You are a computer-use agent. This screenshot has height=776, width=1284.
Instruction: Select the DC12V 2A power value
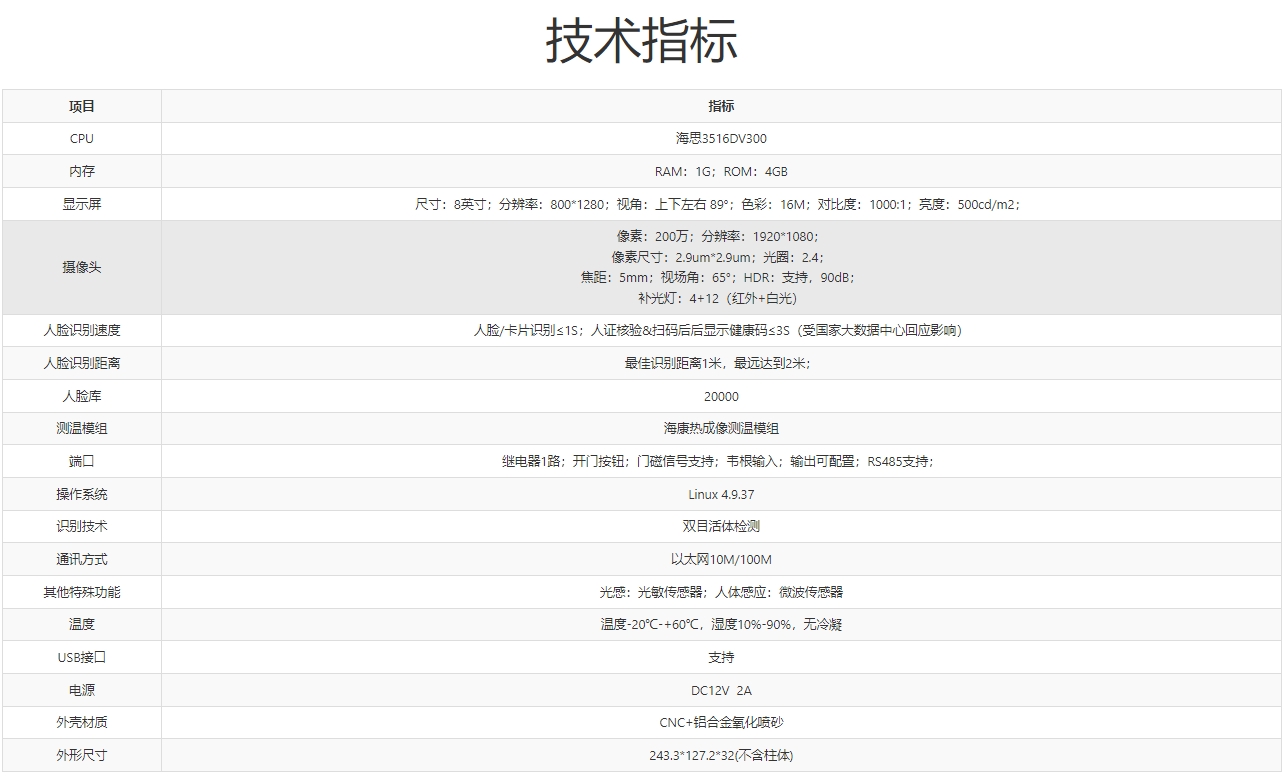[x=721, y=690]
